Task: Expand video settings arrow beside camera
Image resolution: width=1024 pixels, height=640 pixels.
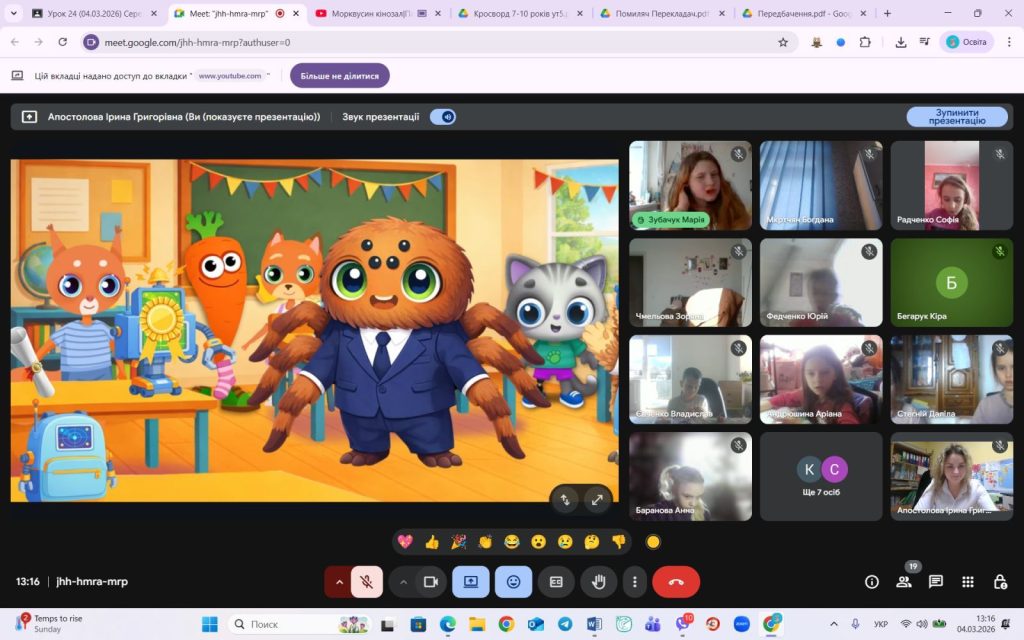Action: pyautogui.click(x=403, y=582)
